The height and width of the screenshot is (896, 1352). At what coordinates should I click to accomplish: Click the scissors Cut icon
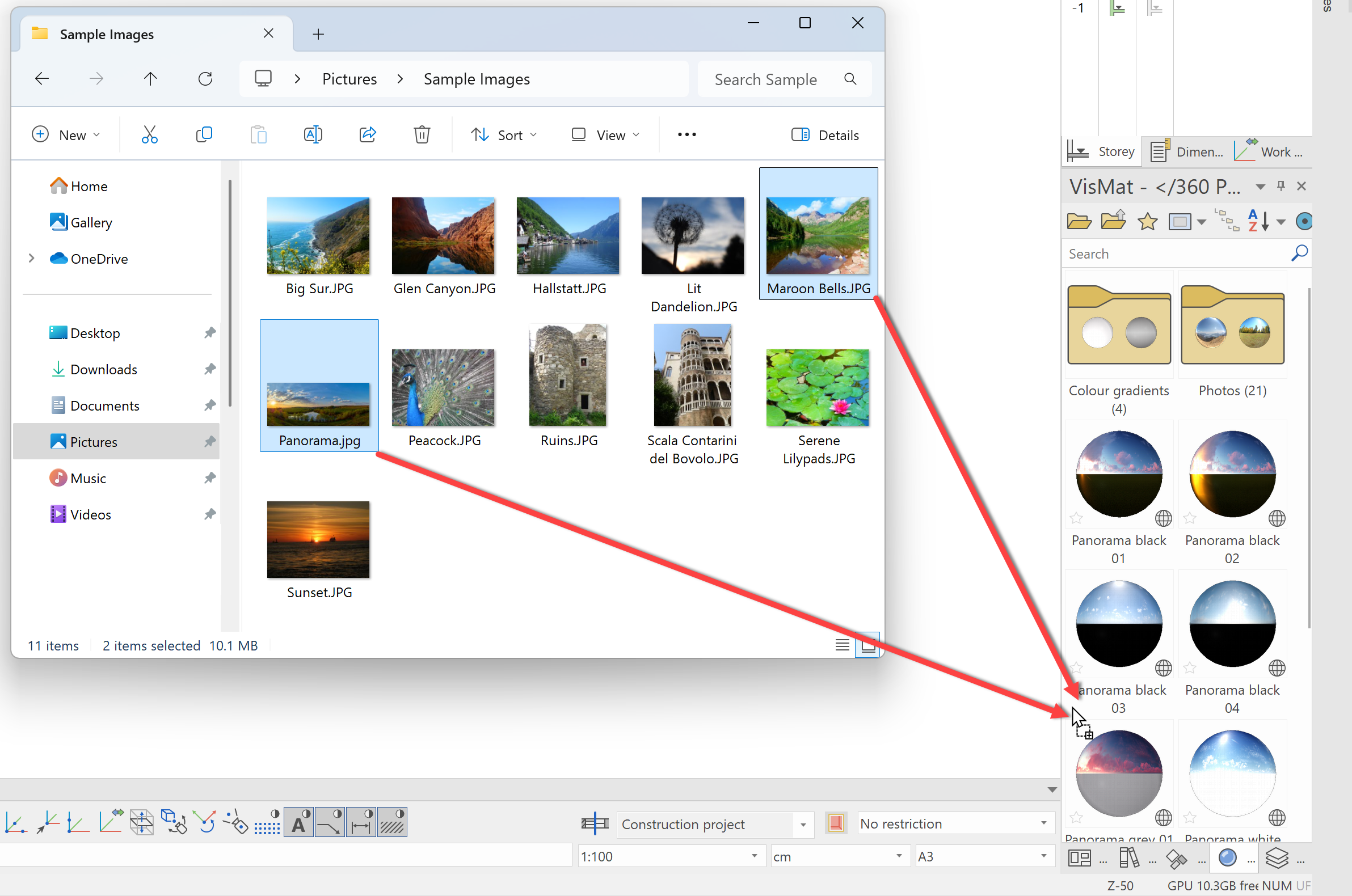[x=149, y=135]
